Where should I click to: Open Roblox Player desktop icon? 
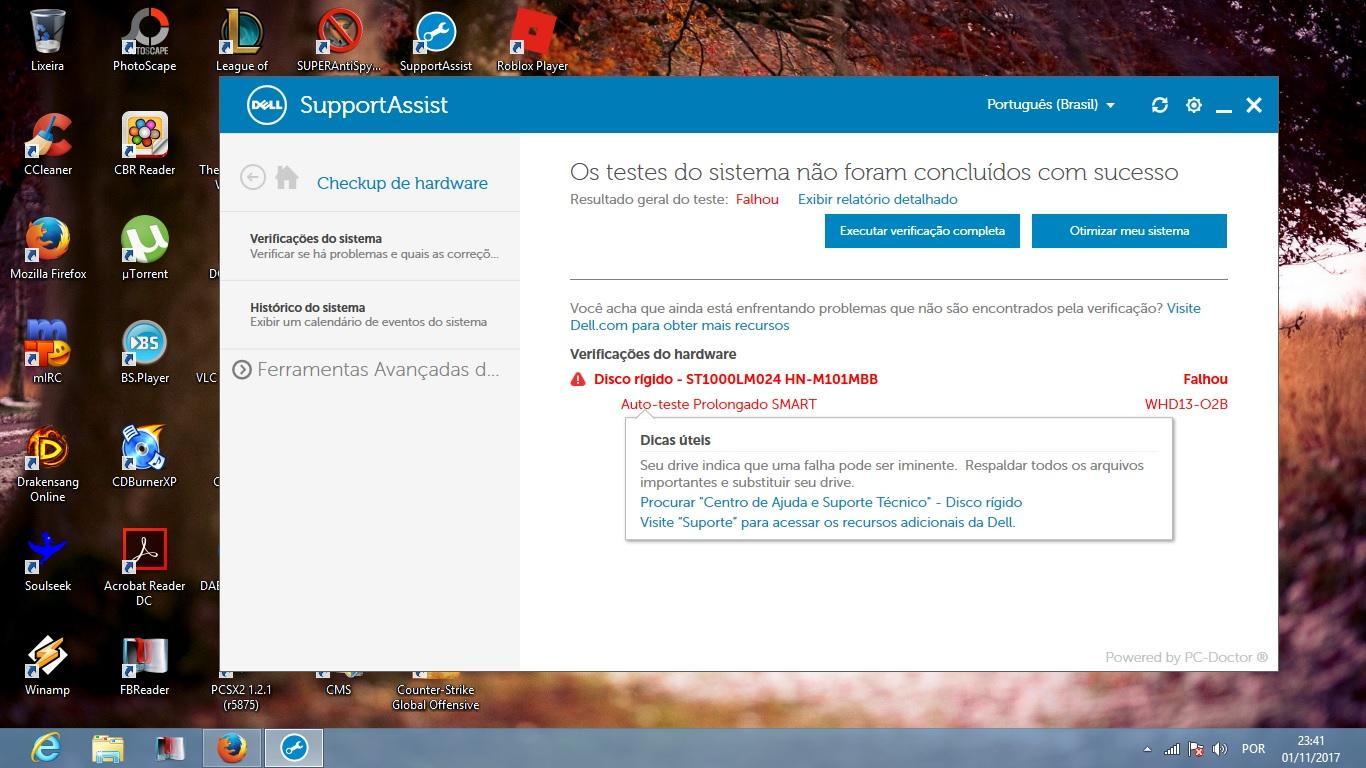(x=532, y=40)
